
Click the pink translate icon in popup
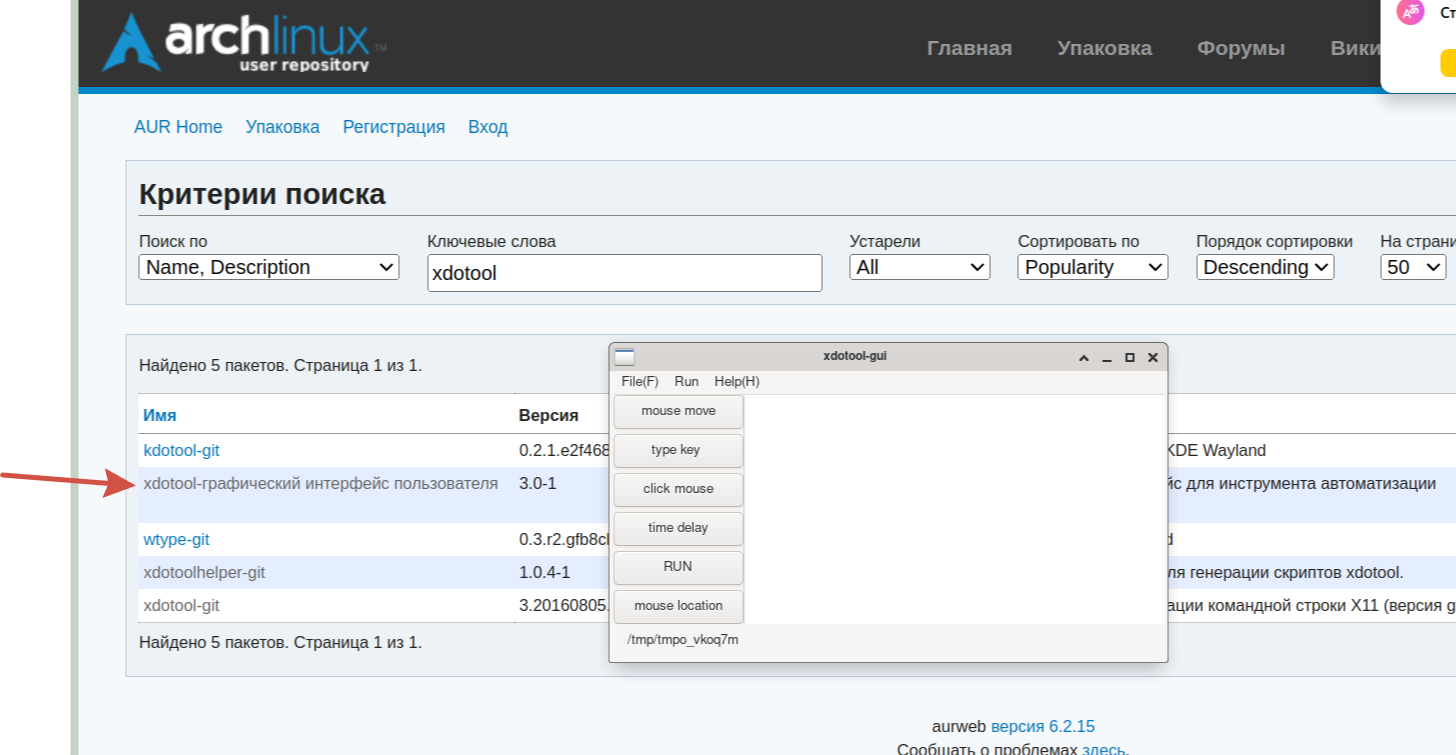(x=1410, y=12)
